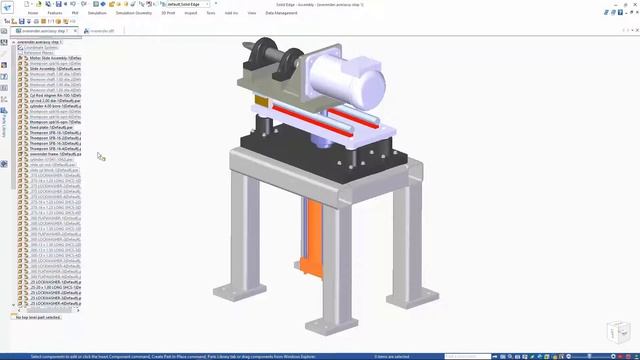The width and height of the screenshot is (640, 360).
Task: Toggle Coordinate Systems checkbox in PathFinder
Action: 20,48
